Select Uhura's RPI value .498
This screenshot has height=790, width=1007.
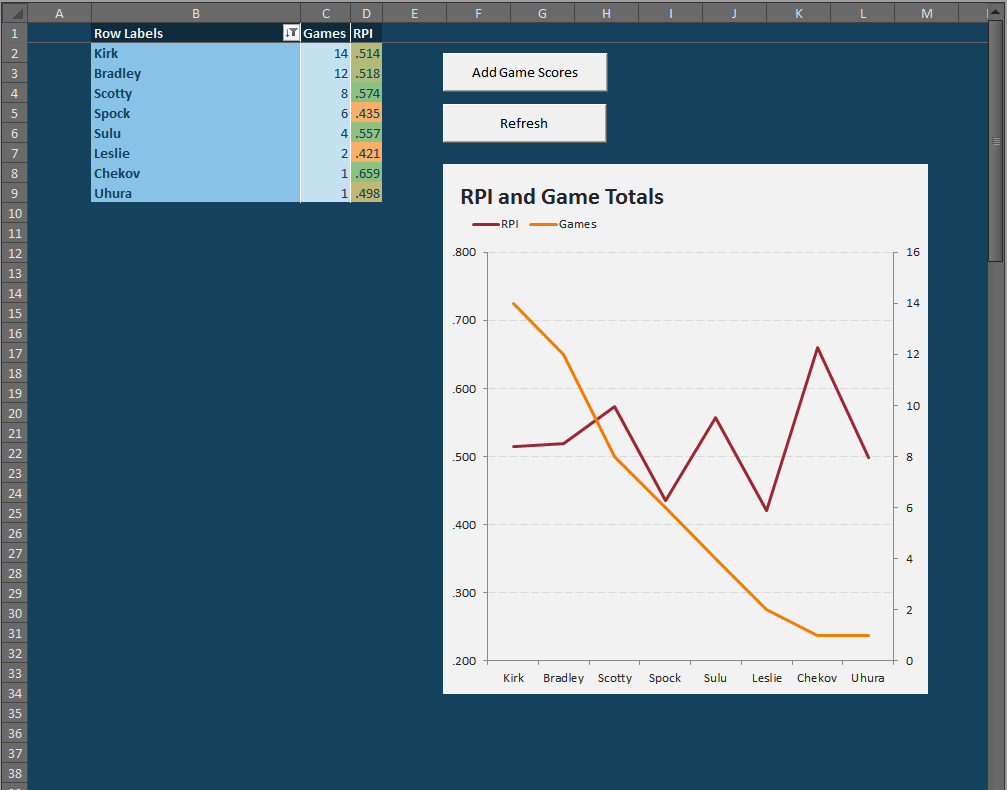[x=366, y=193]
